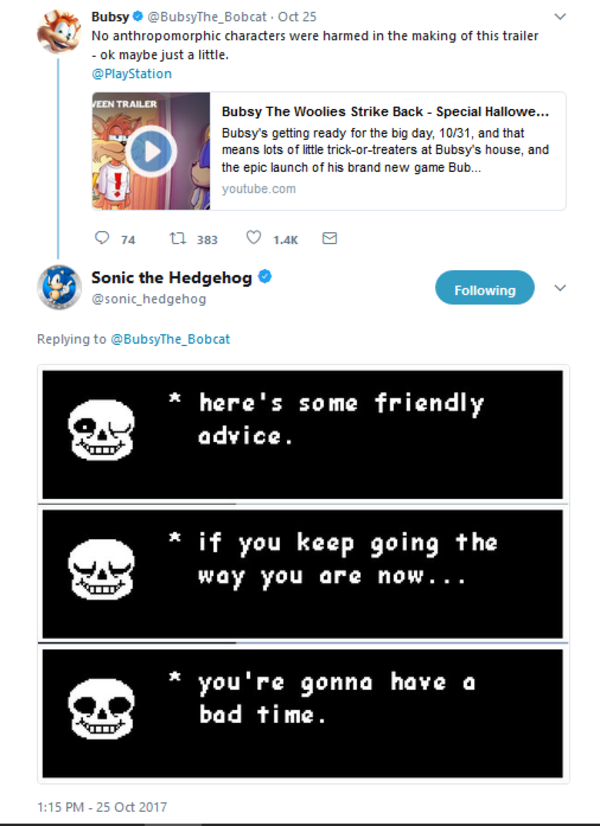The image size is (600, 826).
Task: Like Bubsy's tweet with the heart icon
Action: (x=253, y=238)
